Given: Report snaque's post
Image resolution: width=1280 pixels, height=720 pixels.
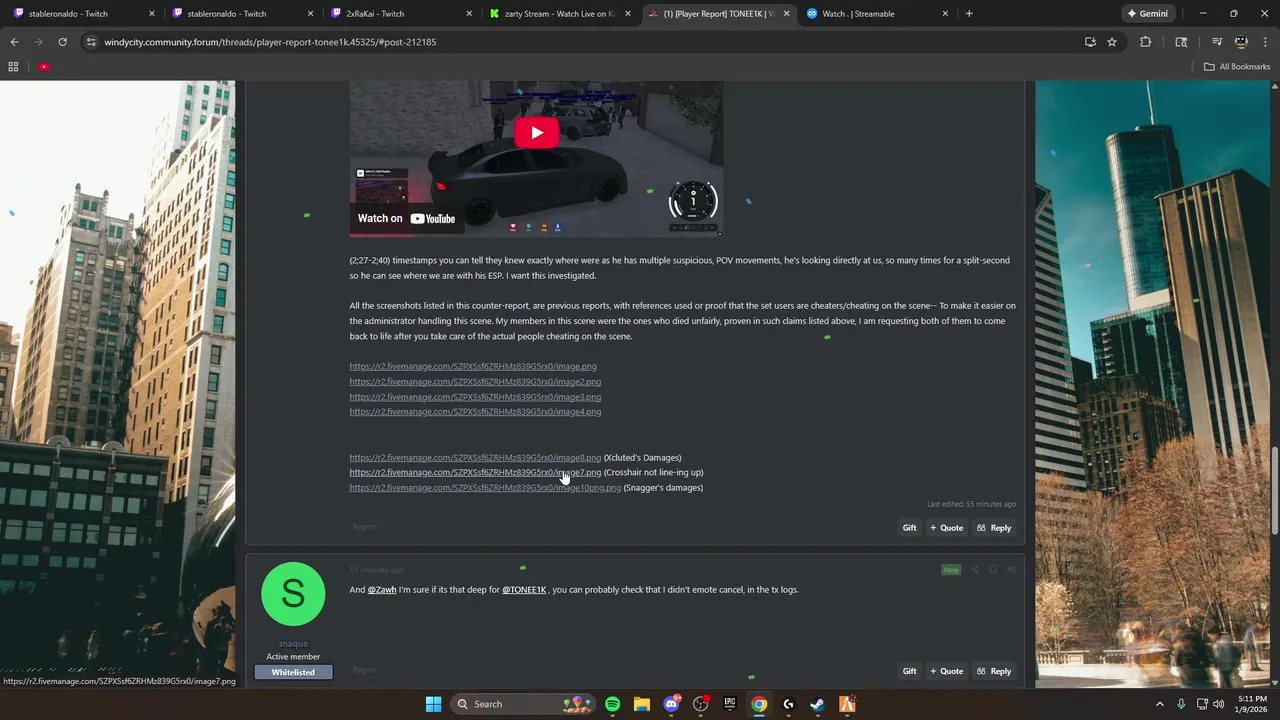Looking at the screenshot, I should [365, 670].
